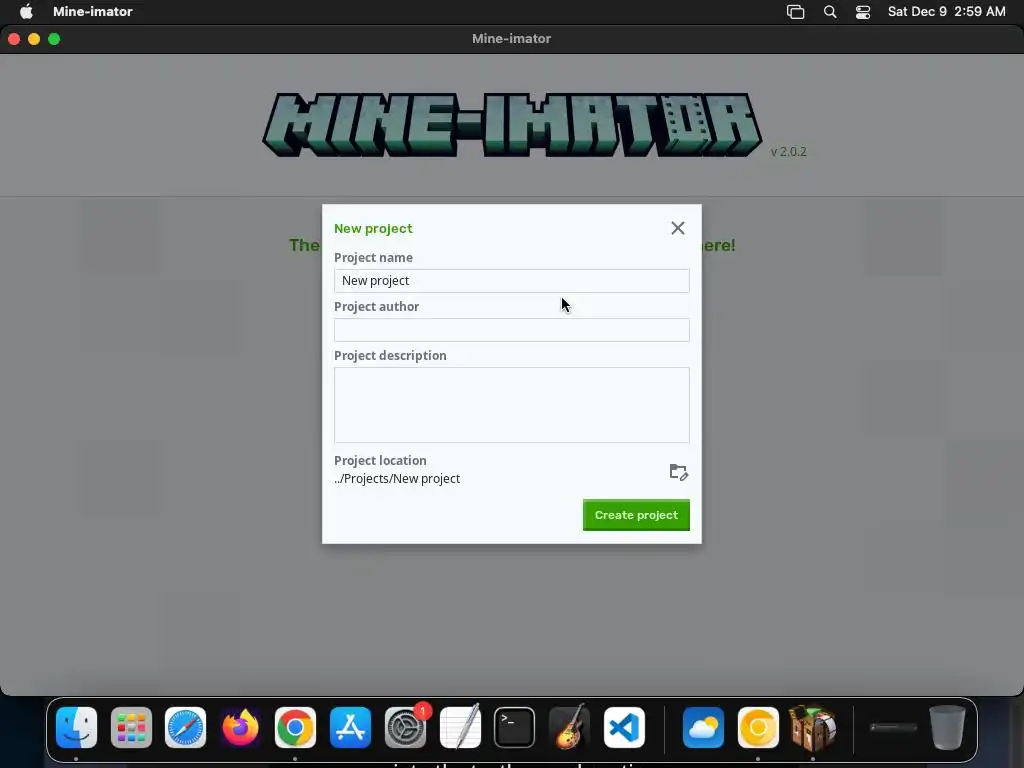Open App Store from the Dock
Screen dimensions: 1024x768
tap(350, 727)
